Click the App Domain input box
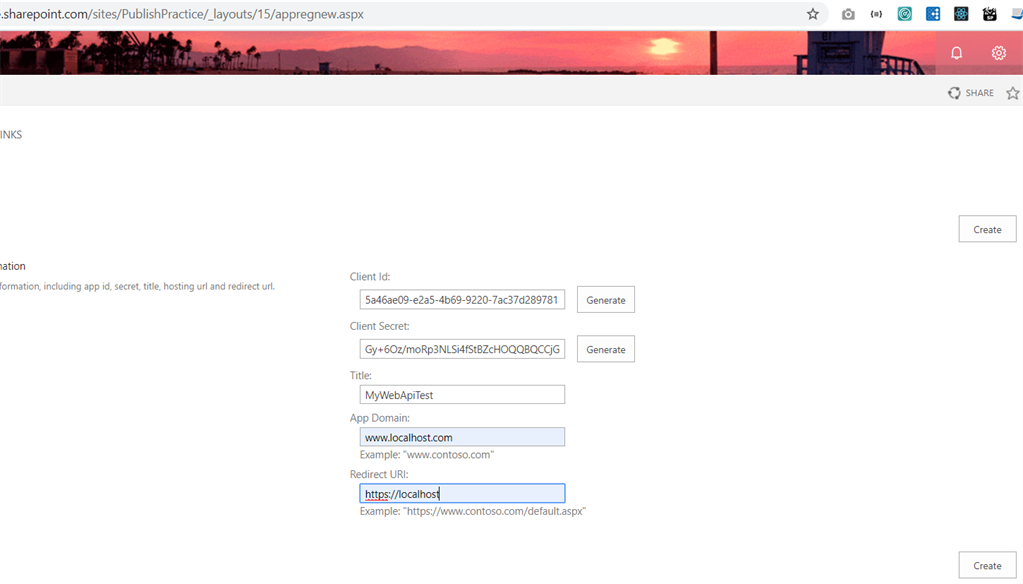Viewport: 1023px width, 584px height. pyautogui.click(x=462, y=436)
